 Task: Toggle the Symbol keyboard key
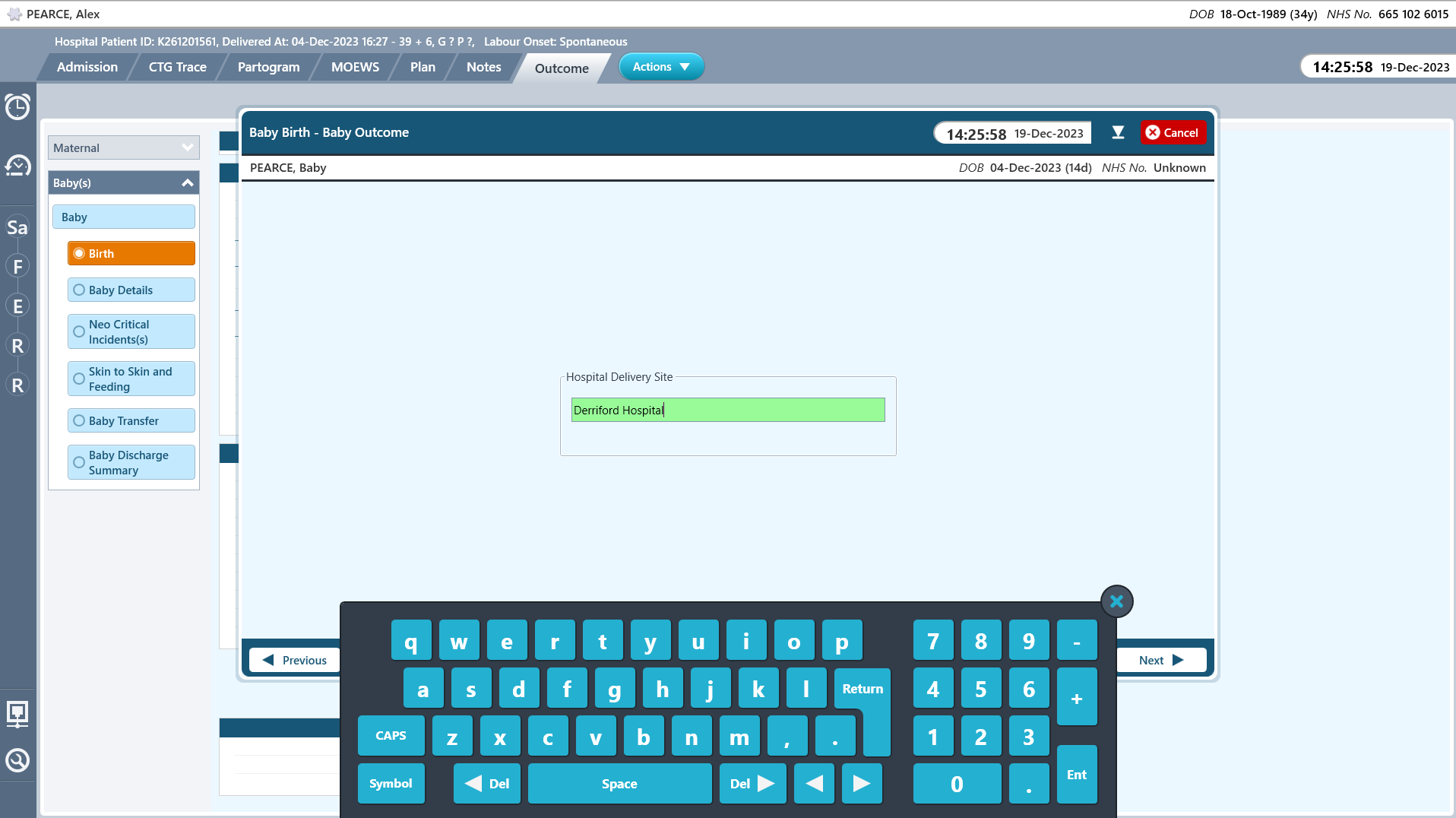(391, 783)
